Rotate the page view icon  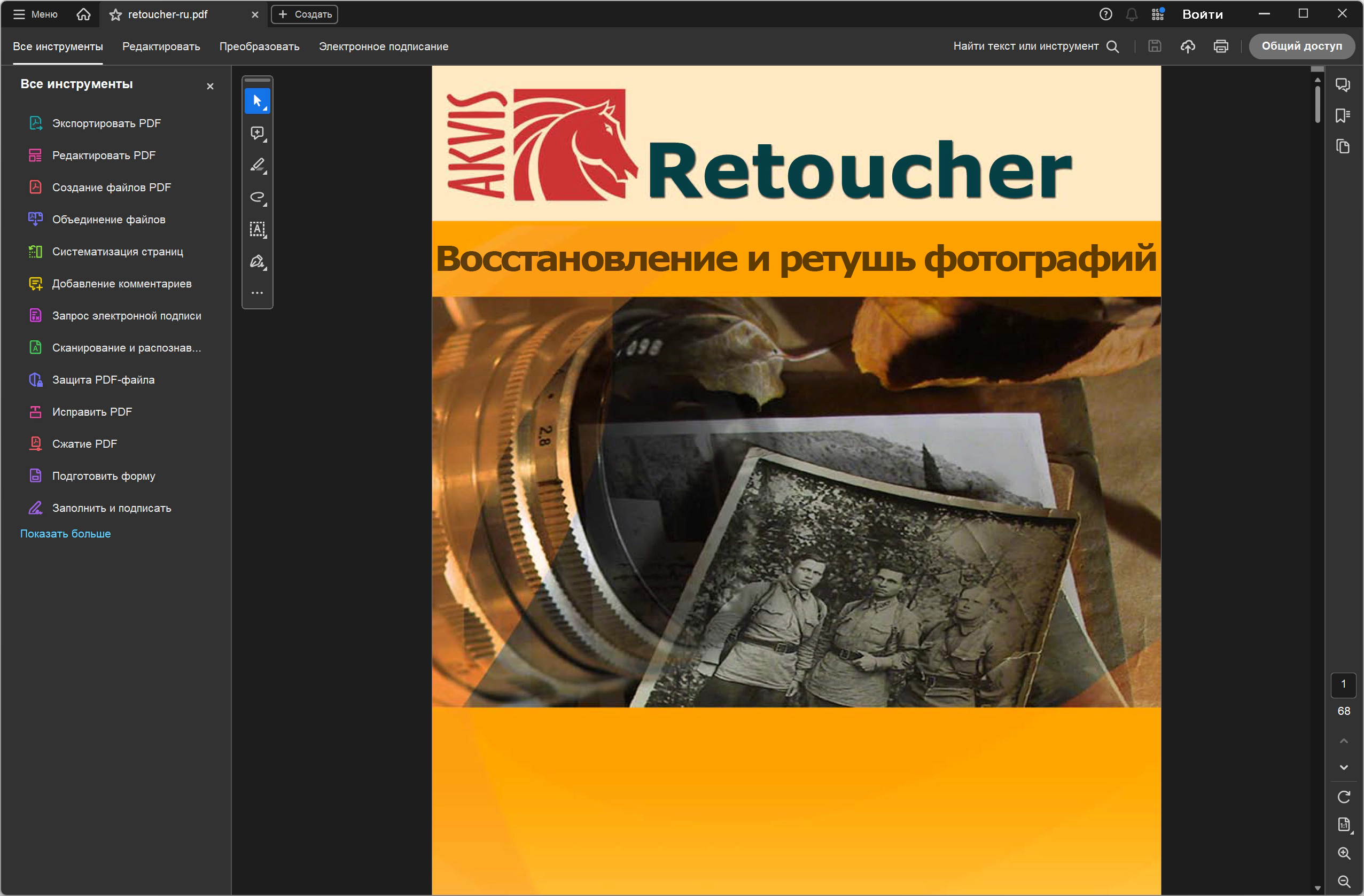coord(1343,797)
